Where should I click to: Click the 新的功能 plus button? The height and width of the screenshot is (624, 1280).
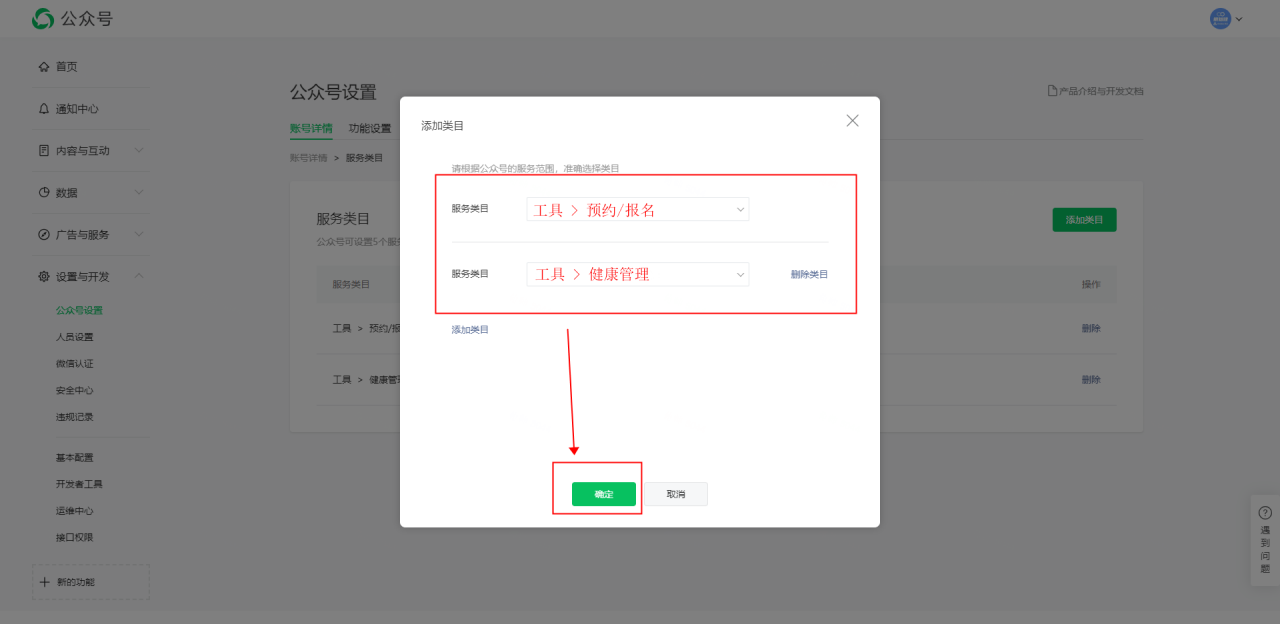coord(44,582)
